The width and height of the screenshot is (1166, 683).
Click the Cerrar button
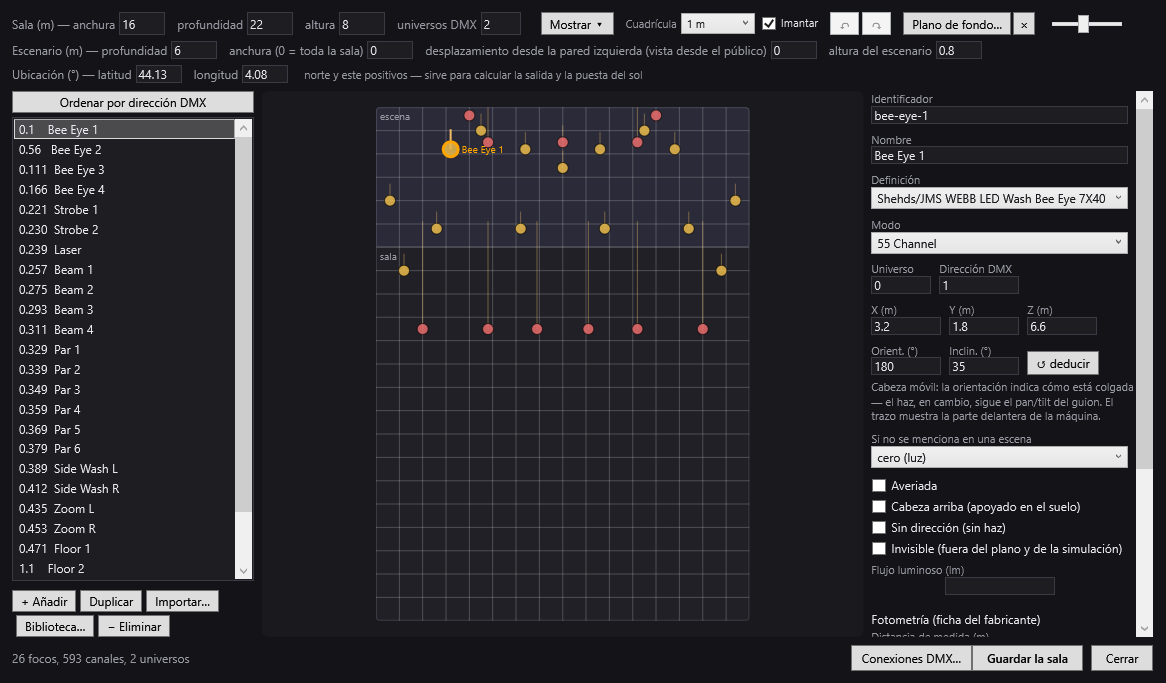[x=1121, y=658]
